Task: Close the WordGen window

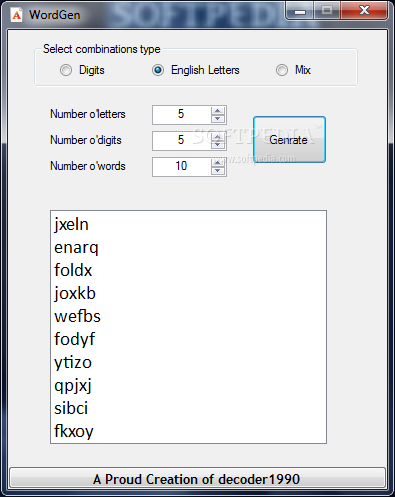Action: click(x=364, y=11)
